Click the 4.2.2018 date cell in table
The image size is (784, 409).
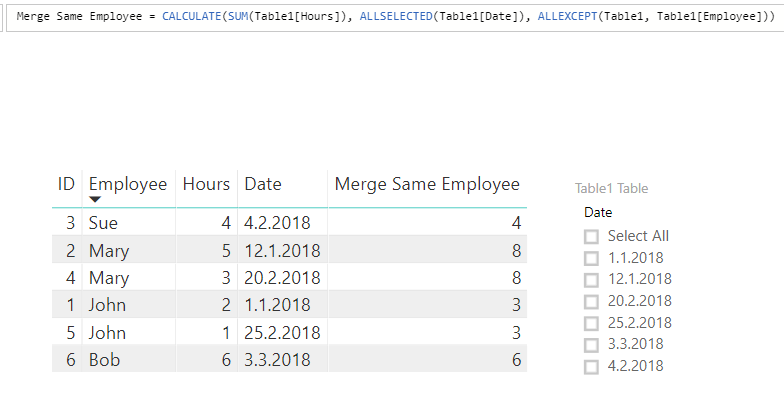[277, 223]
